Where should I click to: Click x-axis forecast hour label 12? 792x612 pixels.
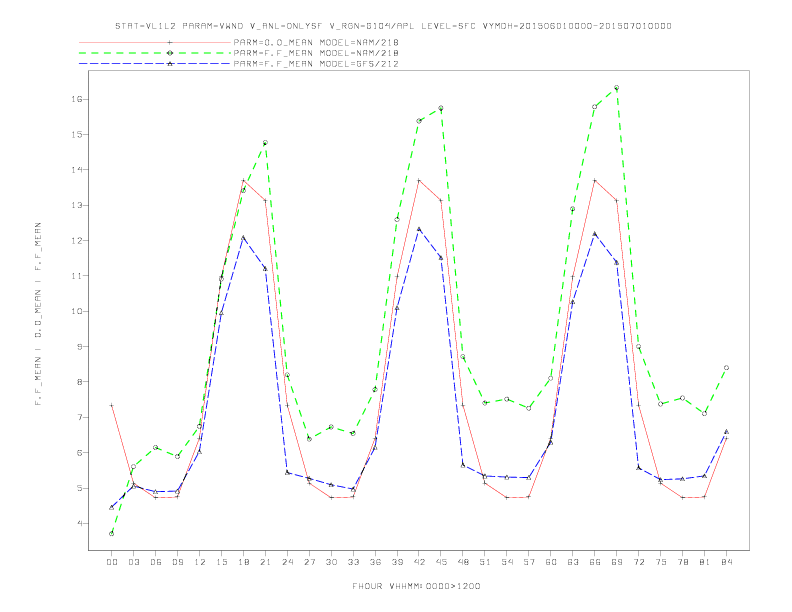click(200, 562)
